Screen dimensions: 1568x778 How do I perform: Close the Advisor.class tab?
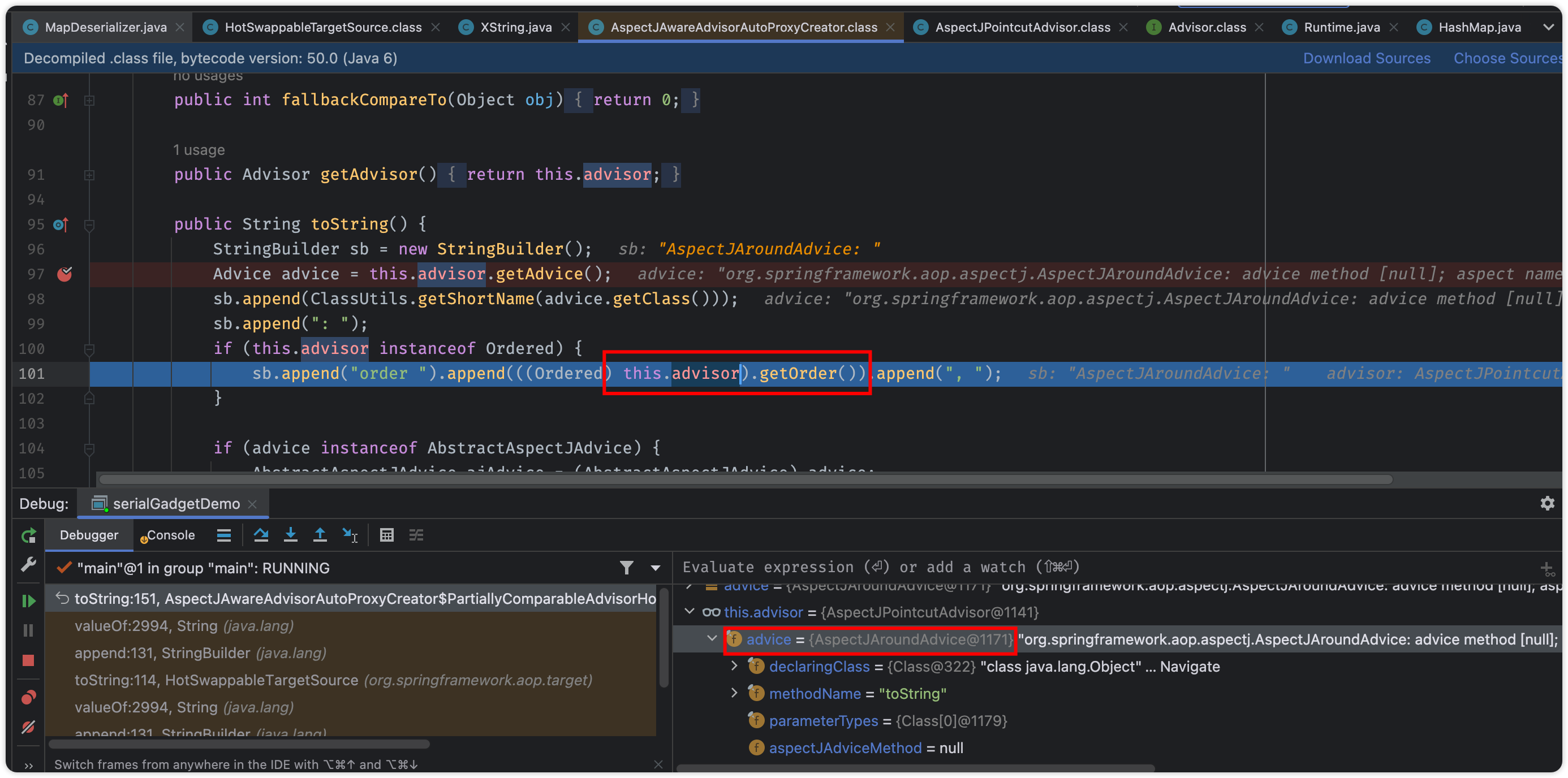(x=1259, y=27)
